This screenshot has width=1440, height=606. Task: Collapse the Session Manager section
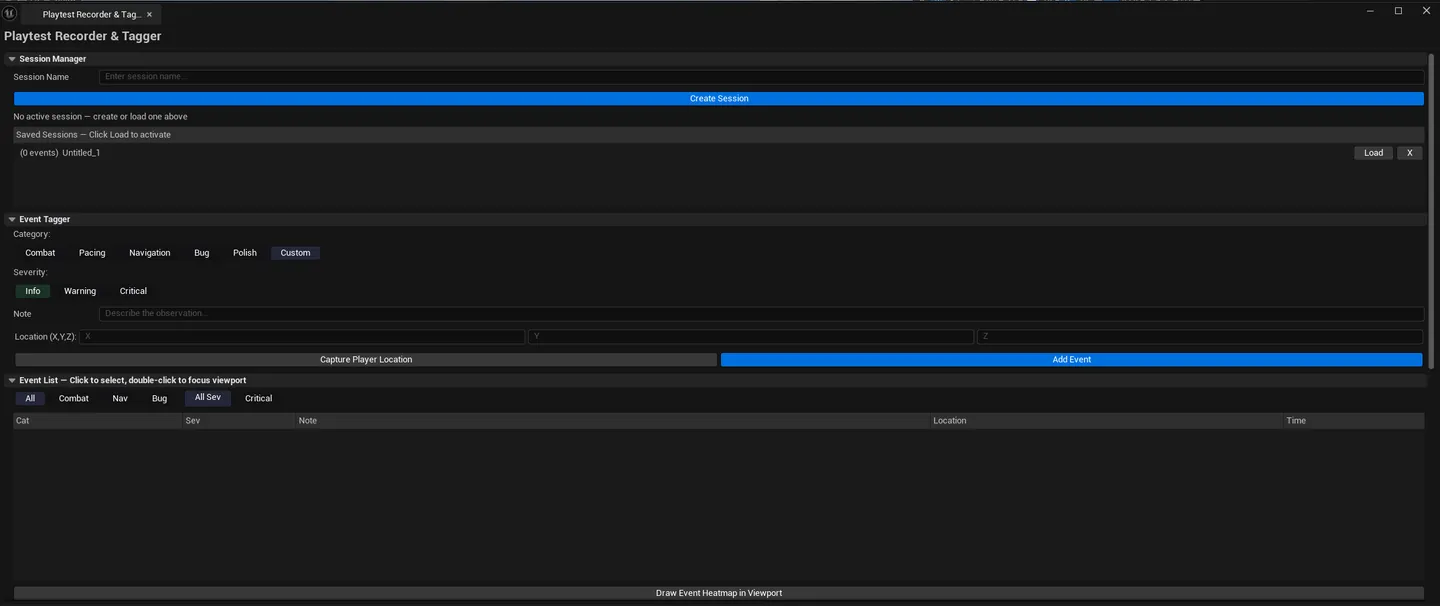(12, 59)
